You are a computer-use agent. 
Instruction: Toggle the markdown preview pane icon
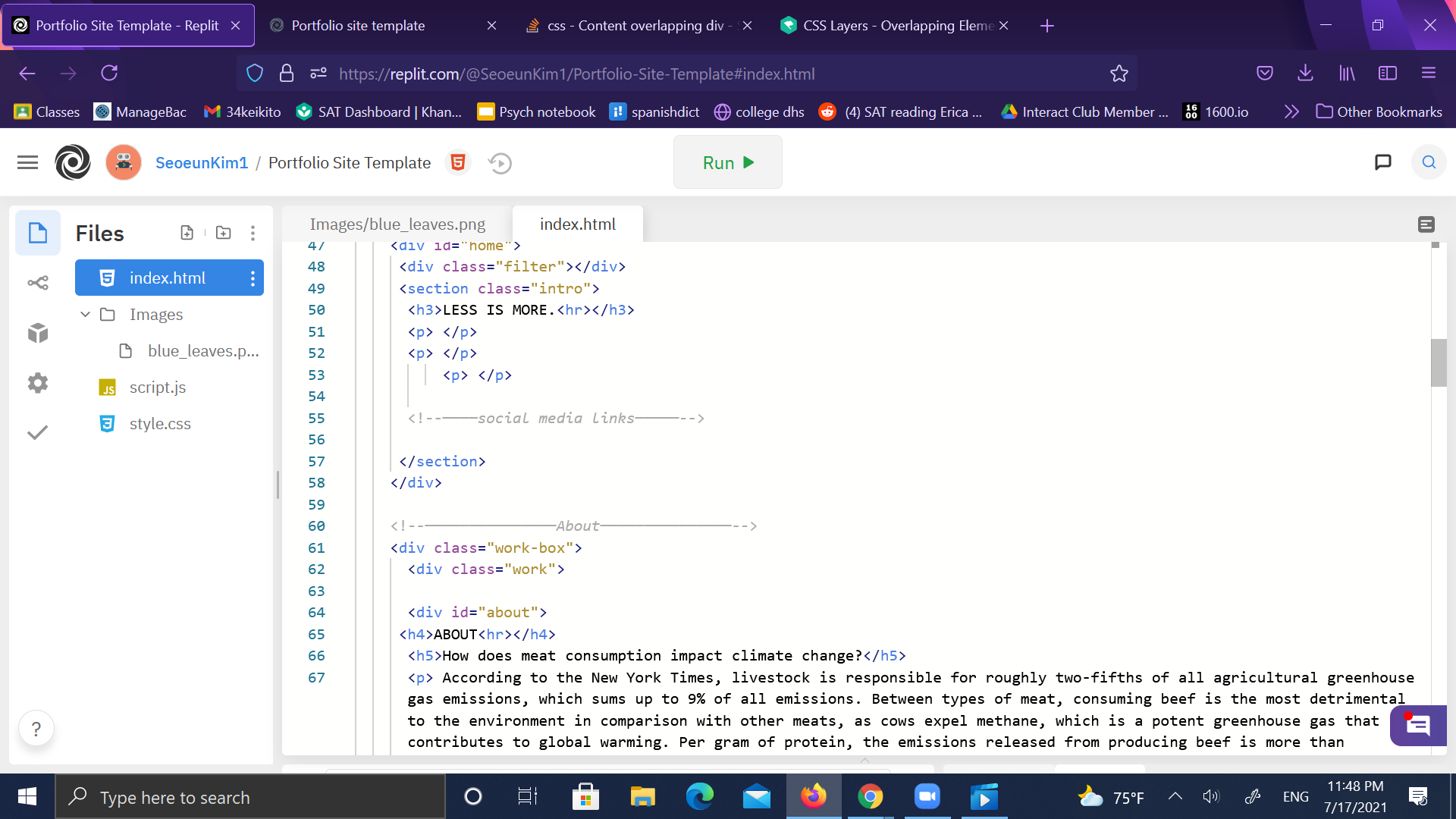click(1426, 224)
